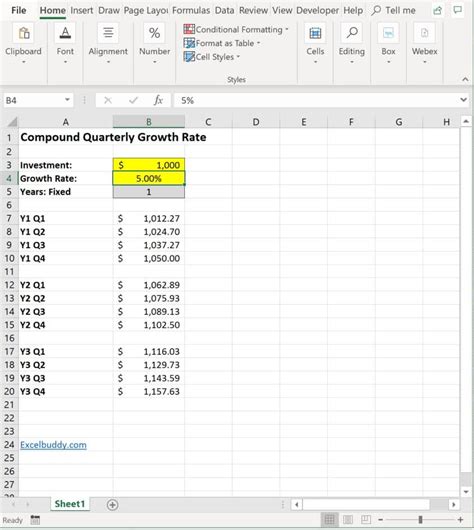The image size is (474, 530).
Task: Open the Name Box dropdown arrow
Action: pos(67,100)
